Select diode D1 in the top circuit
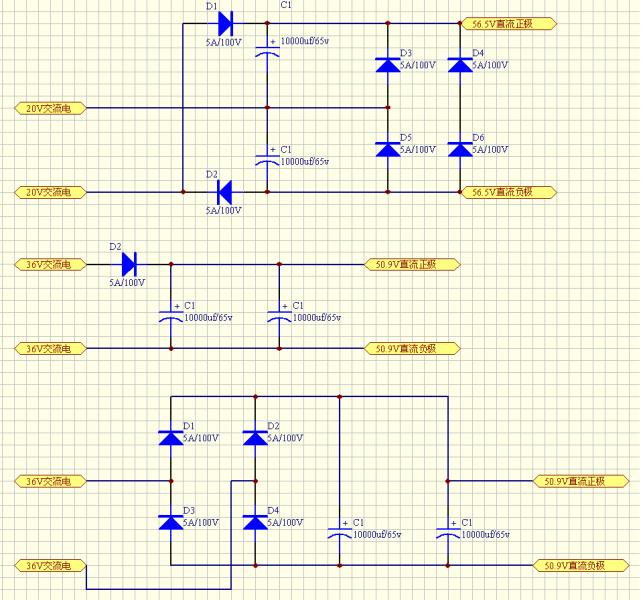Image resolution: width=643 pixels, height=600 pixels. coord(224,22)
